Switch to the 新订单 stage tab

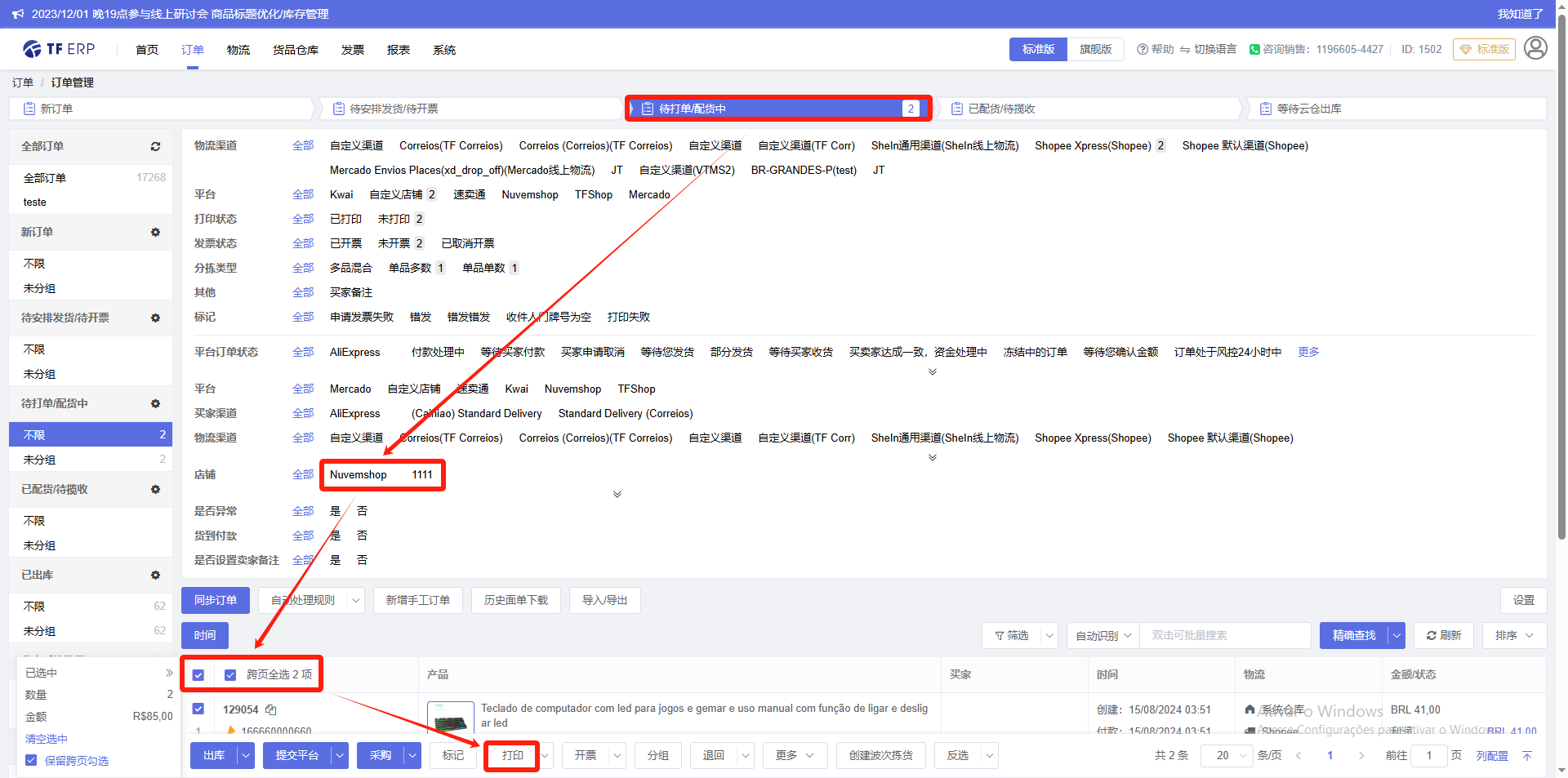(161, 109)
